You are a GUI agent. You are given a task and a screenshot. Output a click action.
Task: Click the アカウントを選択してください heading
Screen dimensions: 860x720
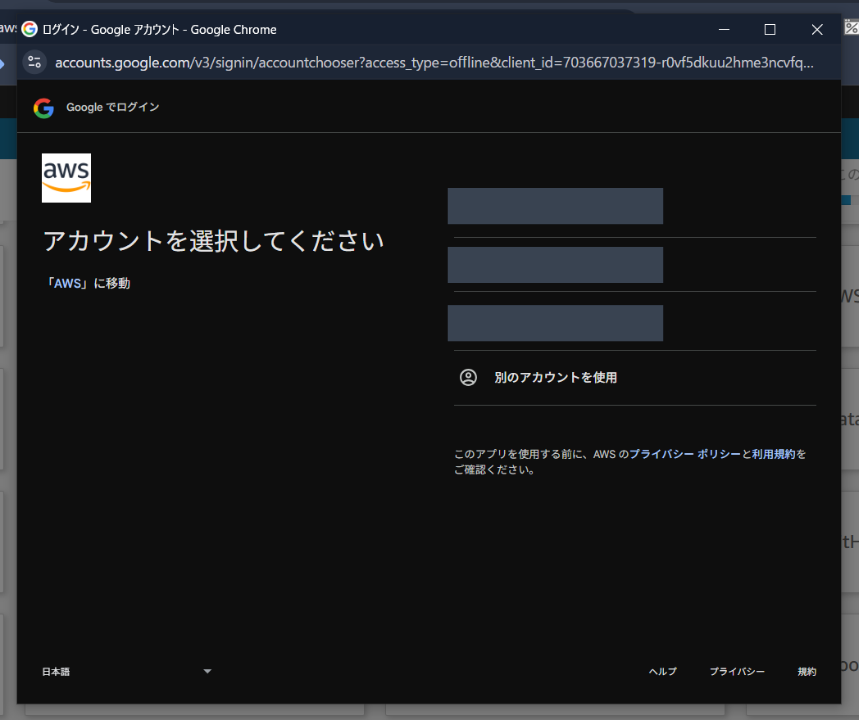pos(213,241)
